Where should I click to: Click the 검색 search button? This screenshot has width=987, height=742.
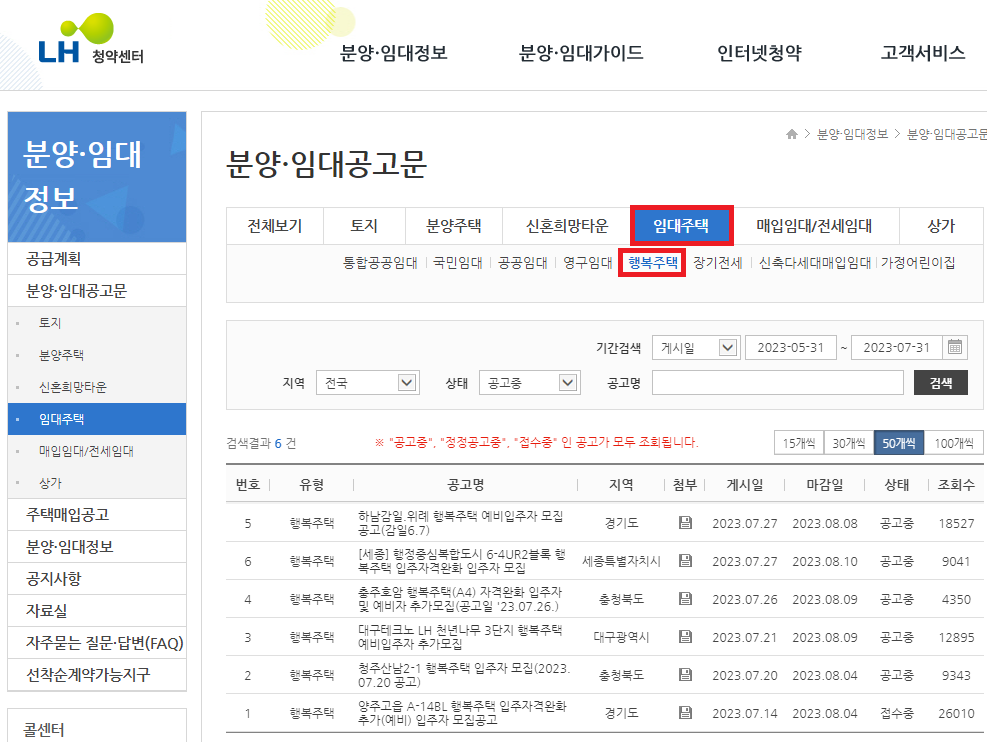coord(940,382)
